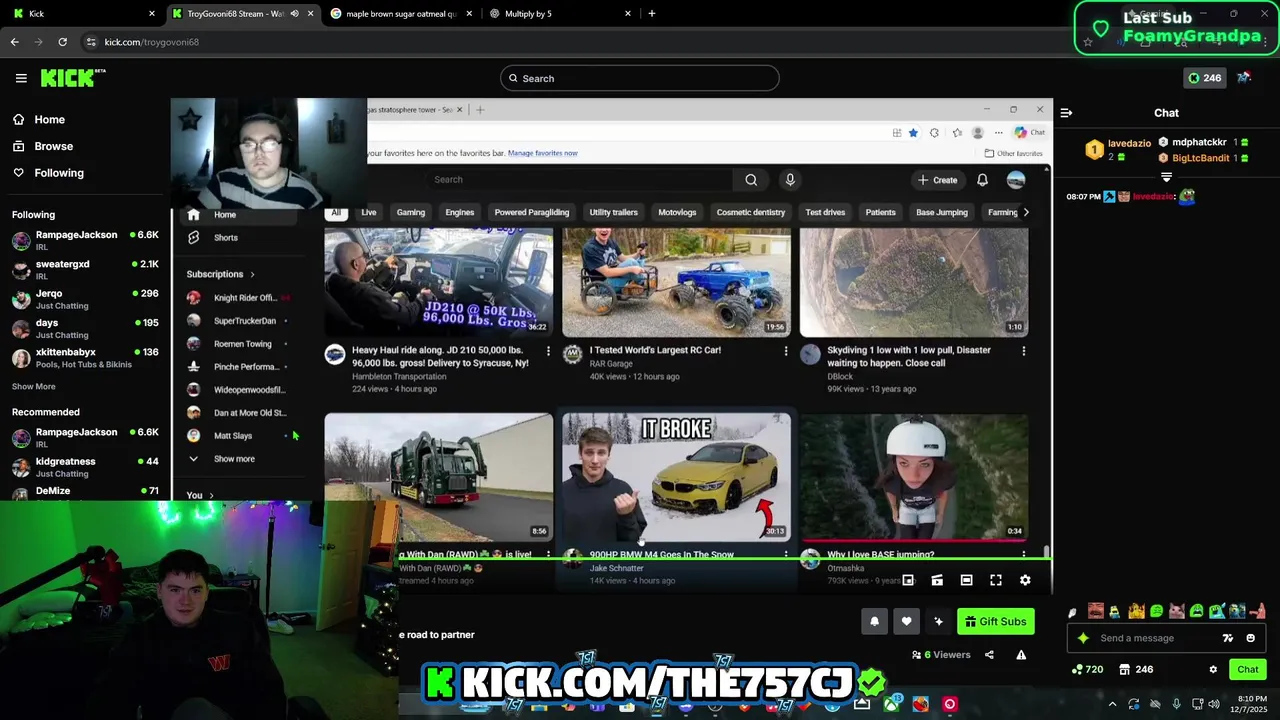This screenshot has height=720, width=1280.
Task: Select the Base Jumping chip
Action: click(942, 212)
